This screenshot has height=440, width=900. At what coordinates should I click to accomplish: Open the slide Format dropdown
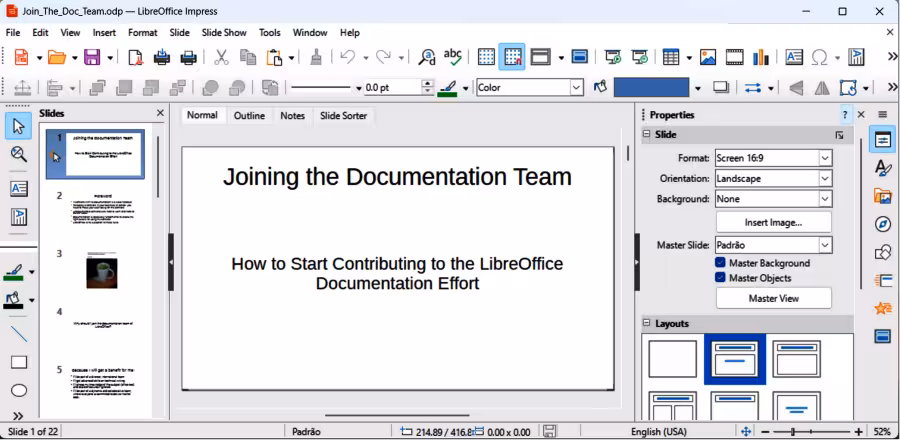coord(774,158)
